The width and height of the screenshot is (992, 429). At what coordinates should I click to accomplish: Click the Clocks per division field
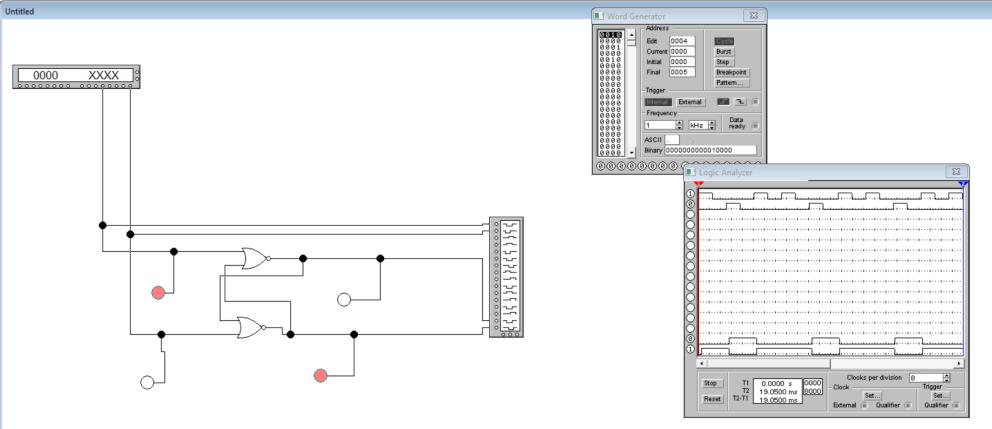(x=926, y=378)
